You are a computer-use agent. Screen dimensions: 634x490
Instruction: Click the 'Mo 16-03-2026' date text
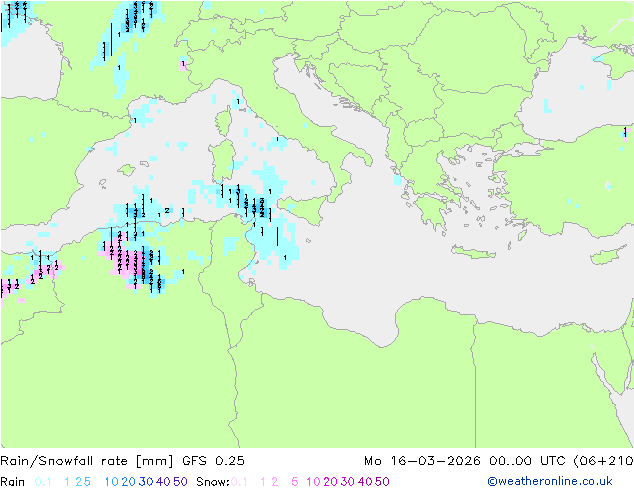(x=422, y=461)
